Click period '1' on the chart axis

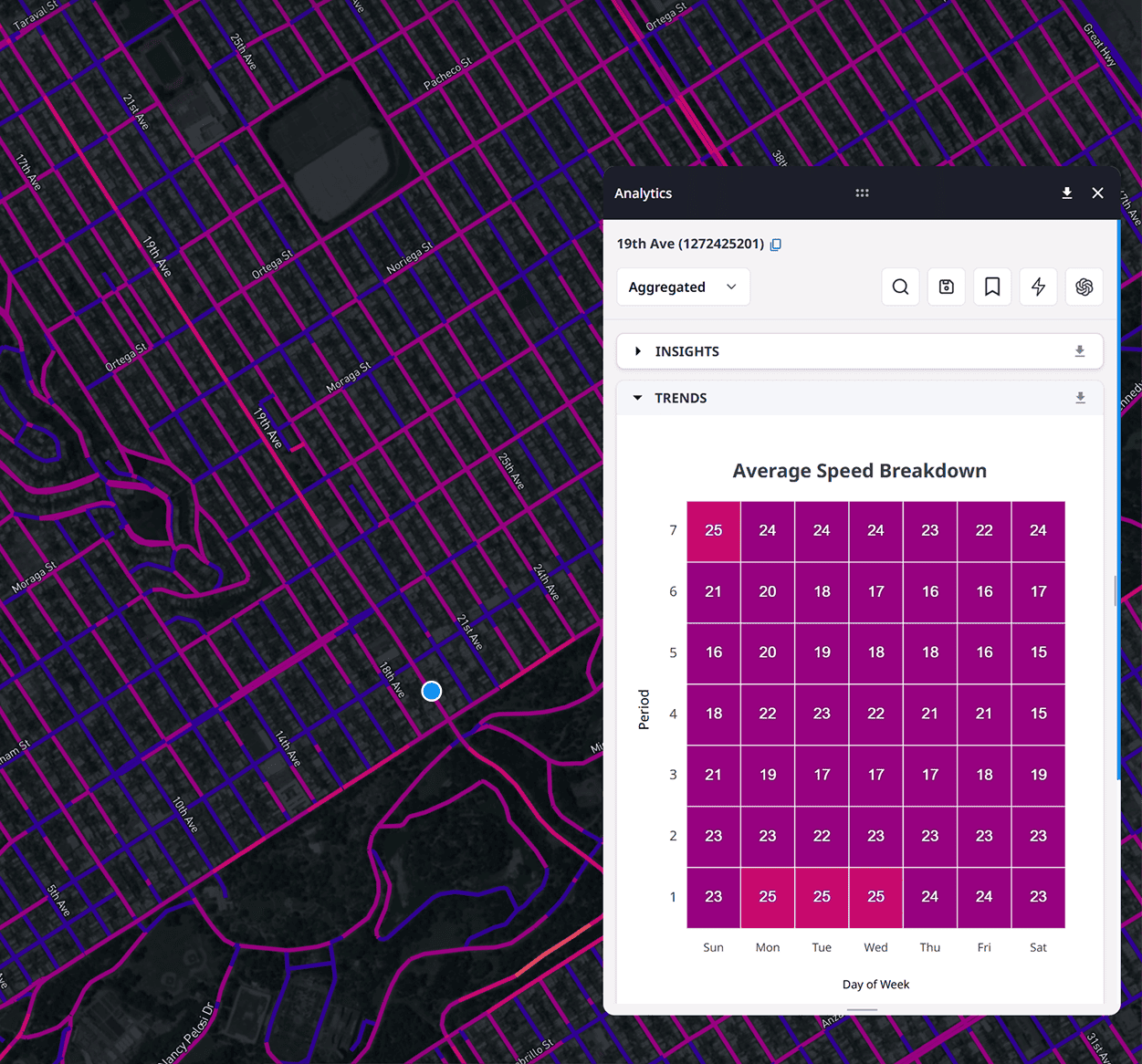point(674,897)
